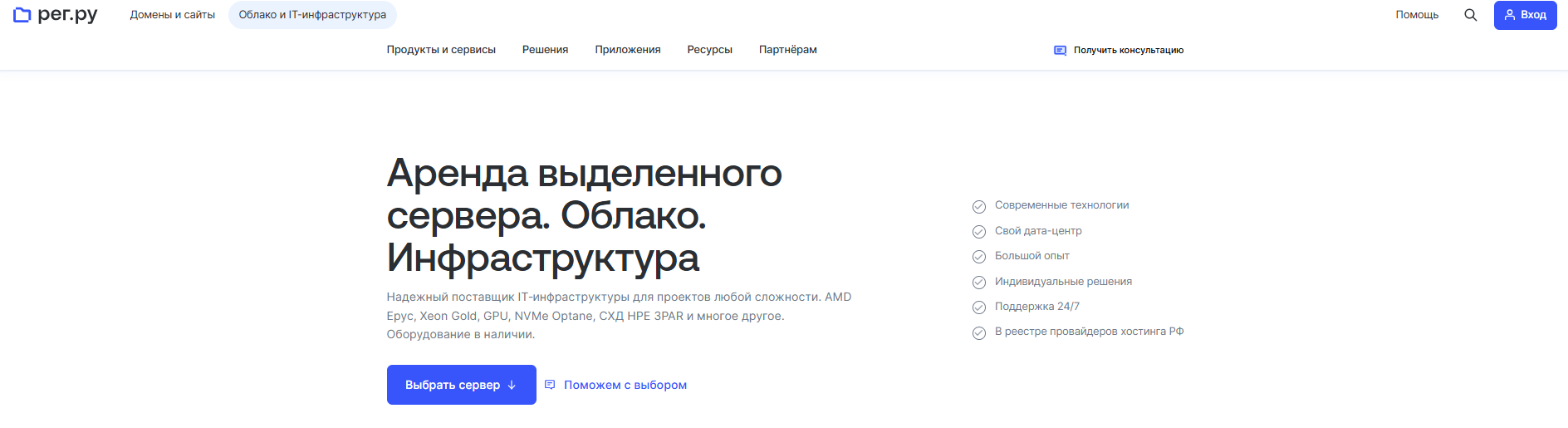The width and height of the screenshot is (1568, 428).
Task: Click check icon next to В реестре провайдеров
Action: coord(979,333)
